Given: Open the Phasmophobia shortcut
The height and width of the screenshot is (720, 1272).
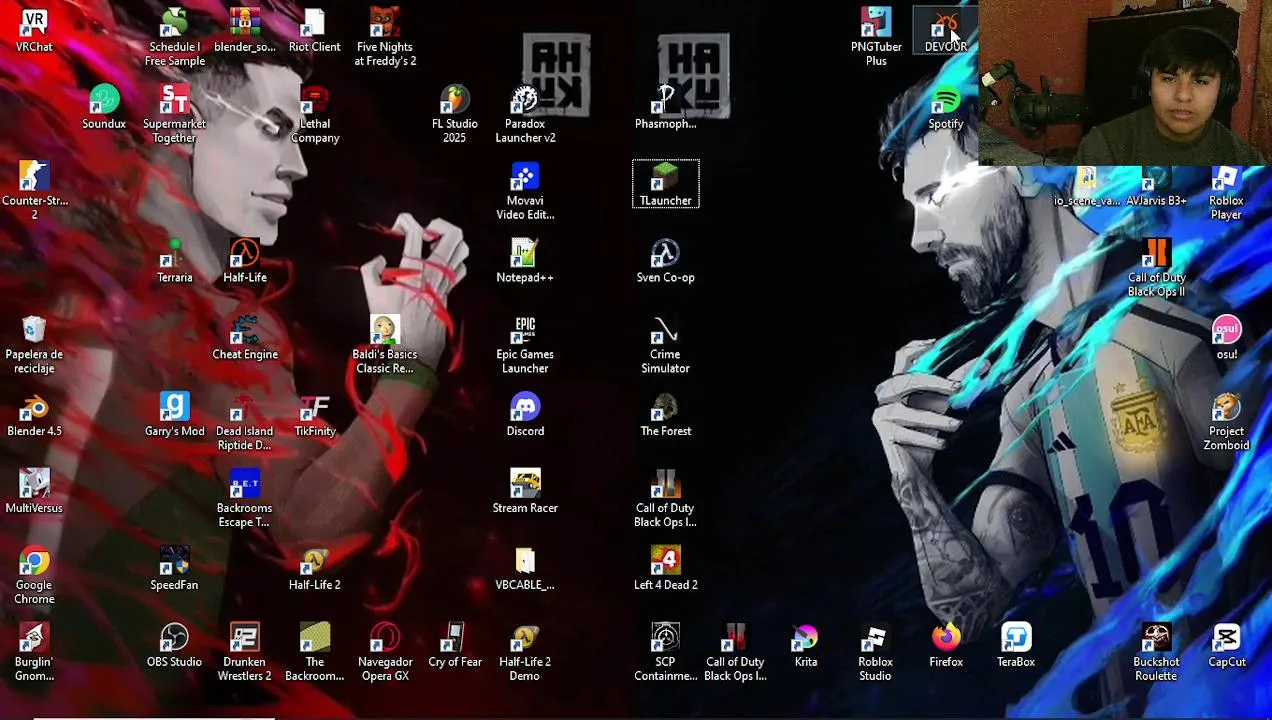Looking at the screenshot, I should pyautogui.click(x=666, y=108).
